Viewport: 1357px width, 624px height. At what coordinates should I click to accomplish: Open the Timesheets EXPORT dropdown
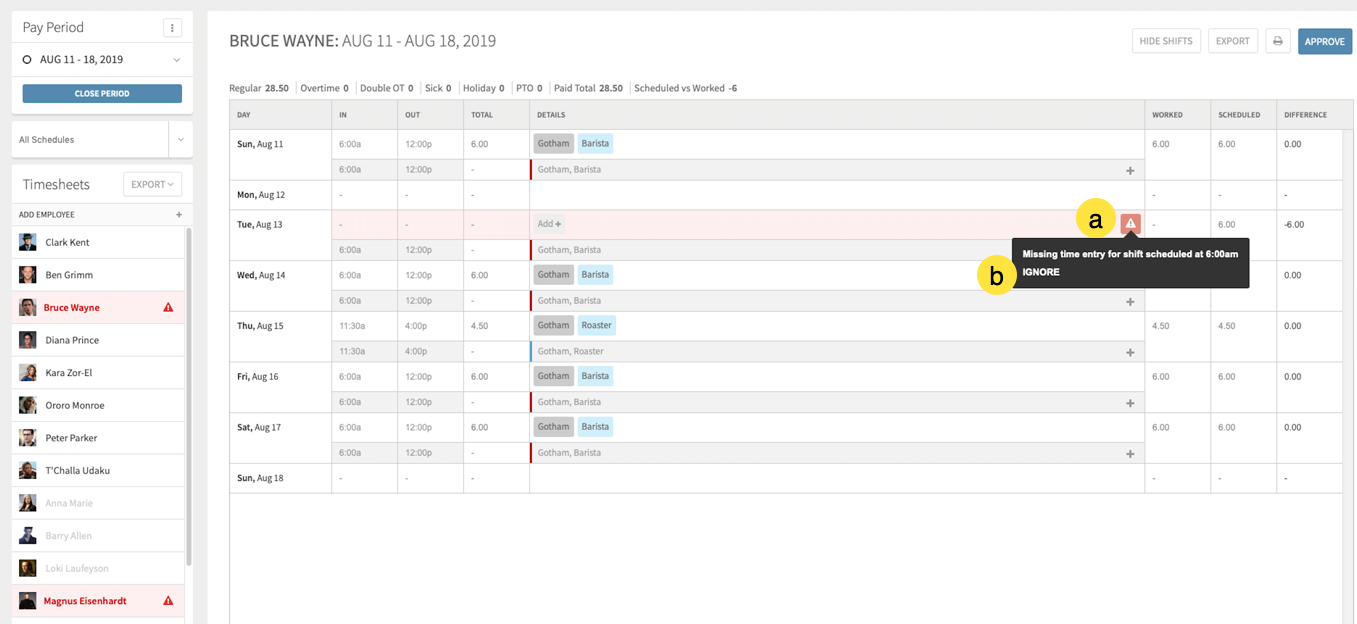click(x=152, y=184)
